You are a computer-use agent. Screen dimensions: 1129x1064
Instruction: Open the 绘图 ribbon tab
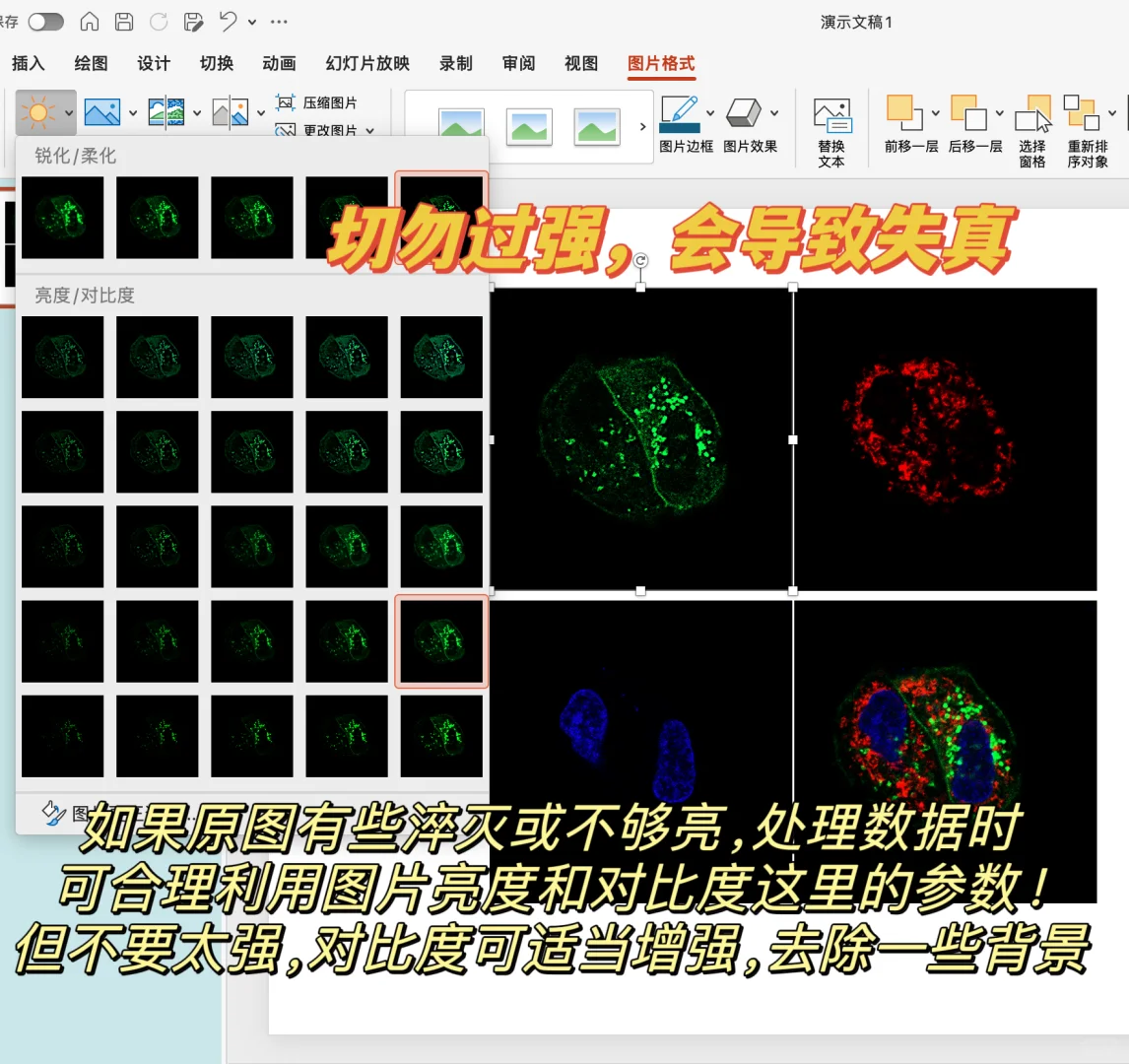pyautogui.click(x=92, y=63)
